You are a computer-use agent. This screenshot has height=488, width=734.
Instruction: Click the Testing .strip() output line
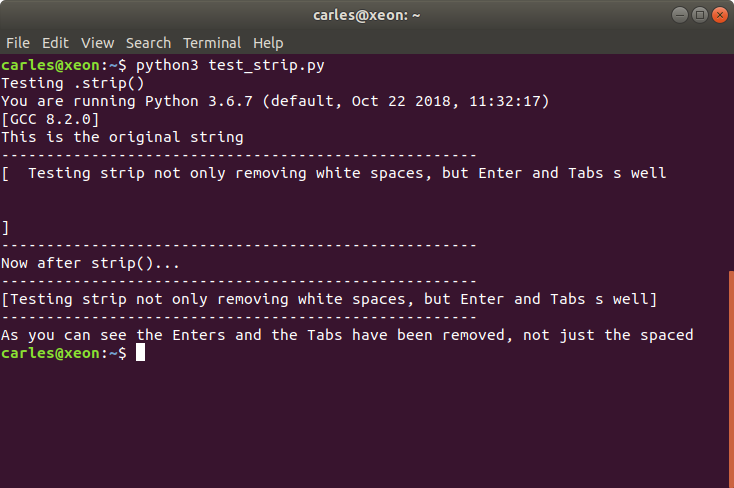click(73, 83)
